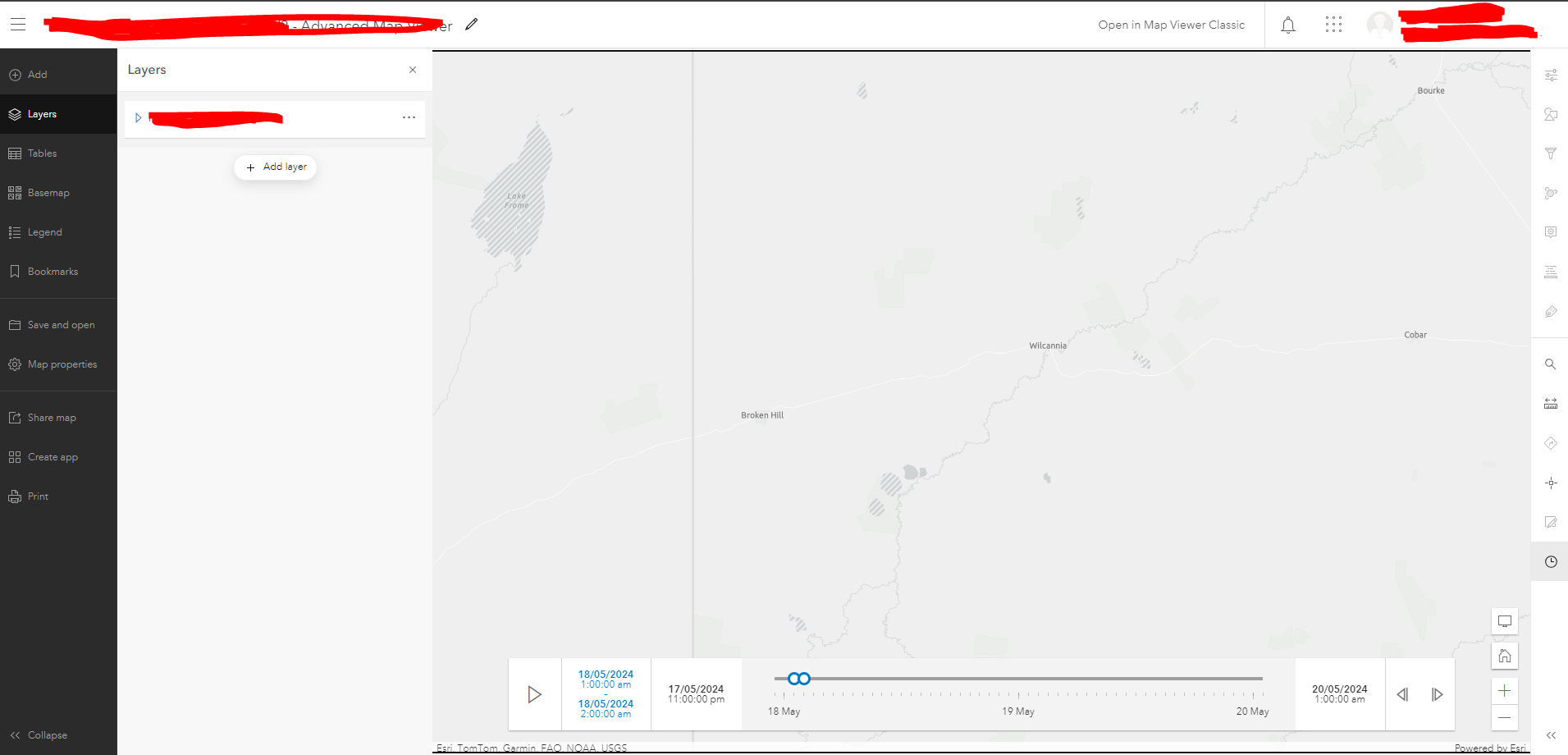The height and width of the screenshot is (755, 1568).
Task: Open the Bookmarks panel
Action: [53, 271]
